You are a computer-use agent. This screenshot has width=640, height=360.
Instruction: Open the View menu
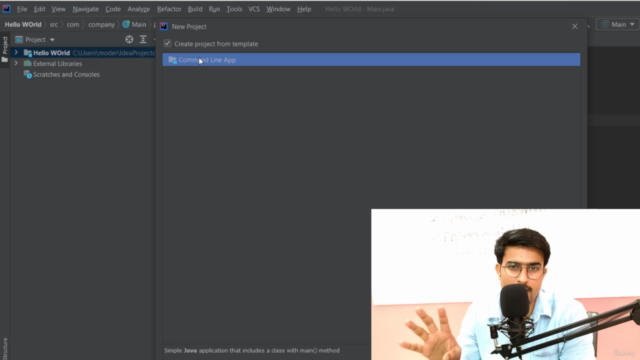[58, 9]
